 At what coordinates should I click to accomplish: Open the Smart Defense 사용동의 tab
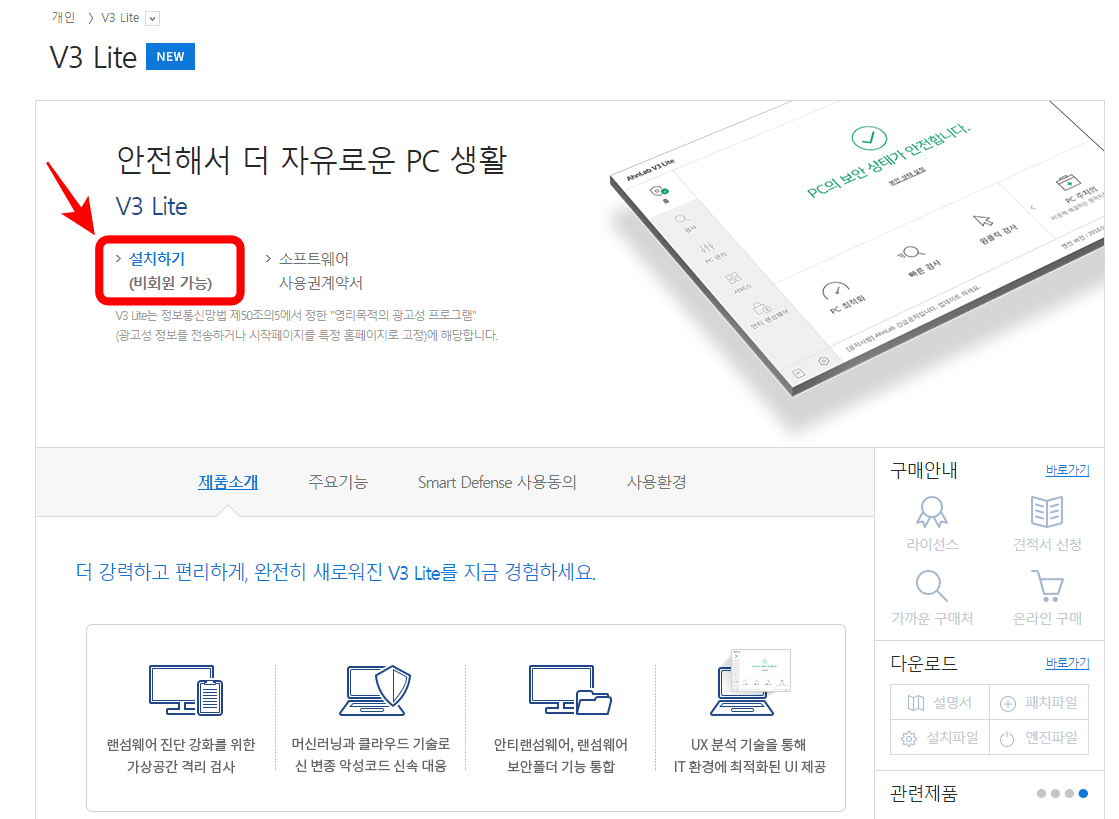500,481
